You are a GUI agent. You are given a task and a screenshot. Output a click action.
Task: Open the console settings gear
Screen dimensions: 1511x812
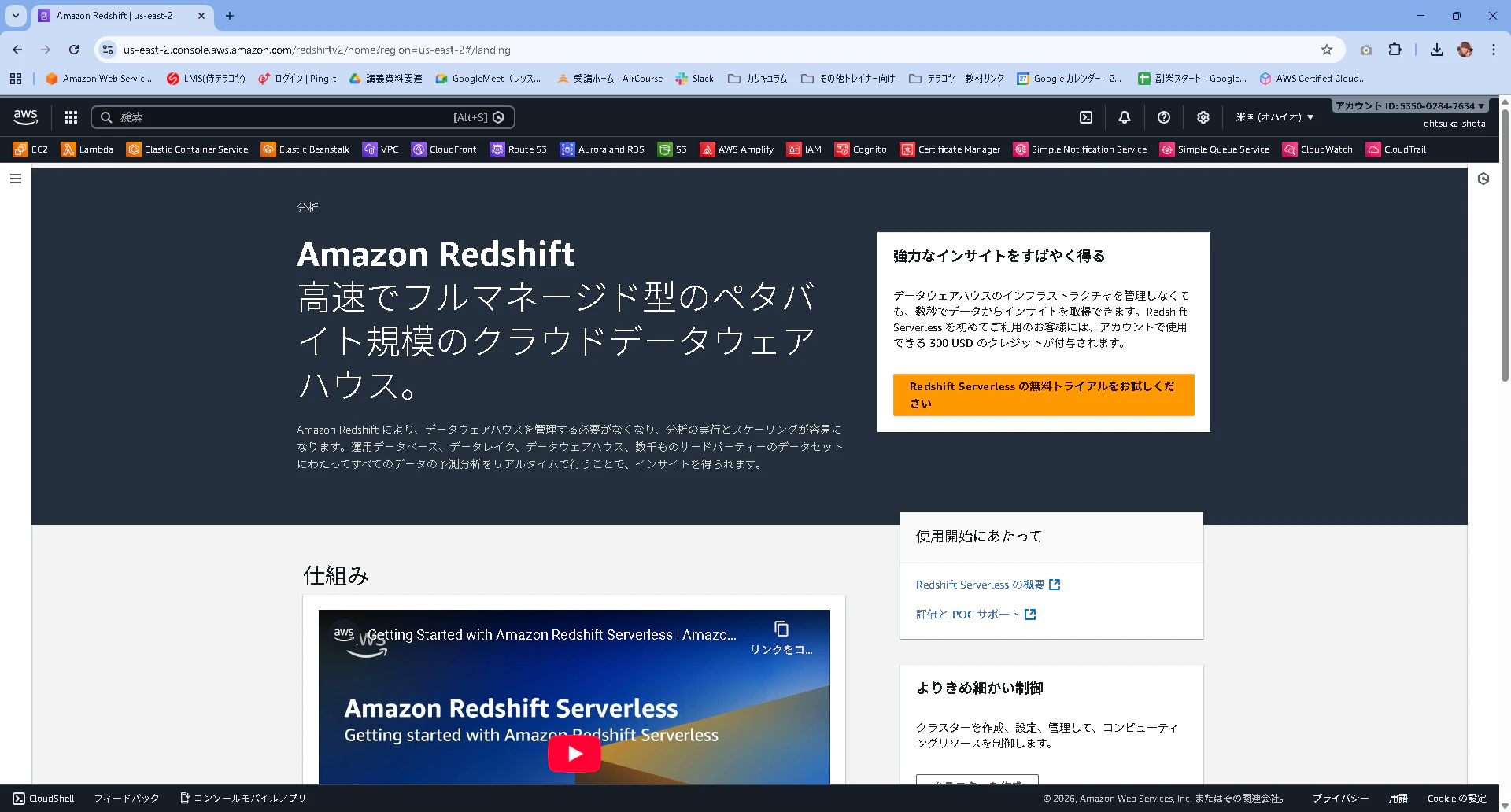(x=1203, y=117)
